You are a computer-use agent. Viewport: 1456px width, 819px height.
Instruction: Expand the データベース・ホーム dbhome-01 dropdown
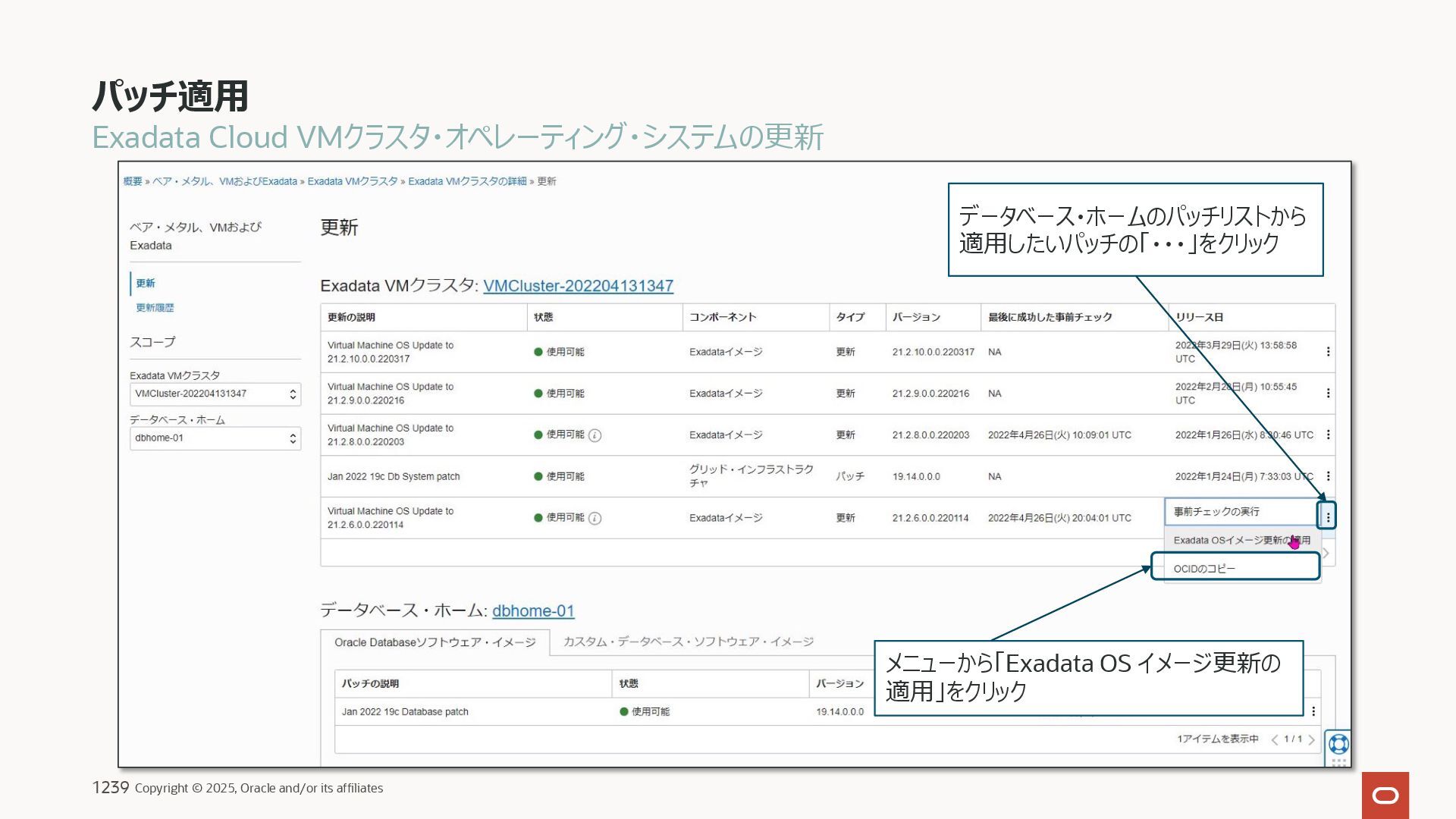click(x=215, y=438)
